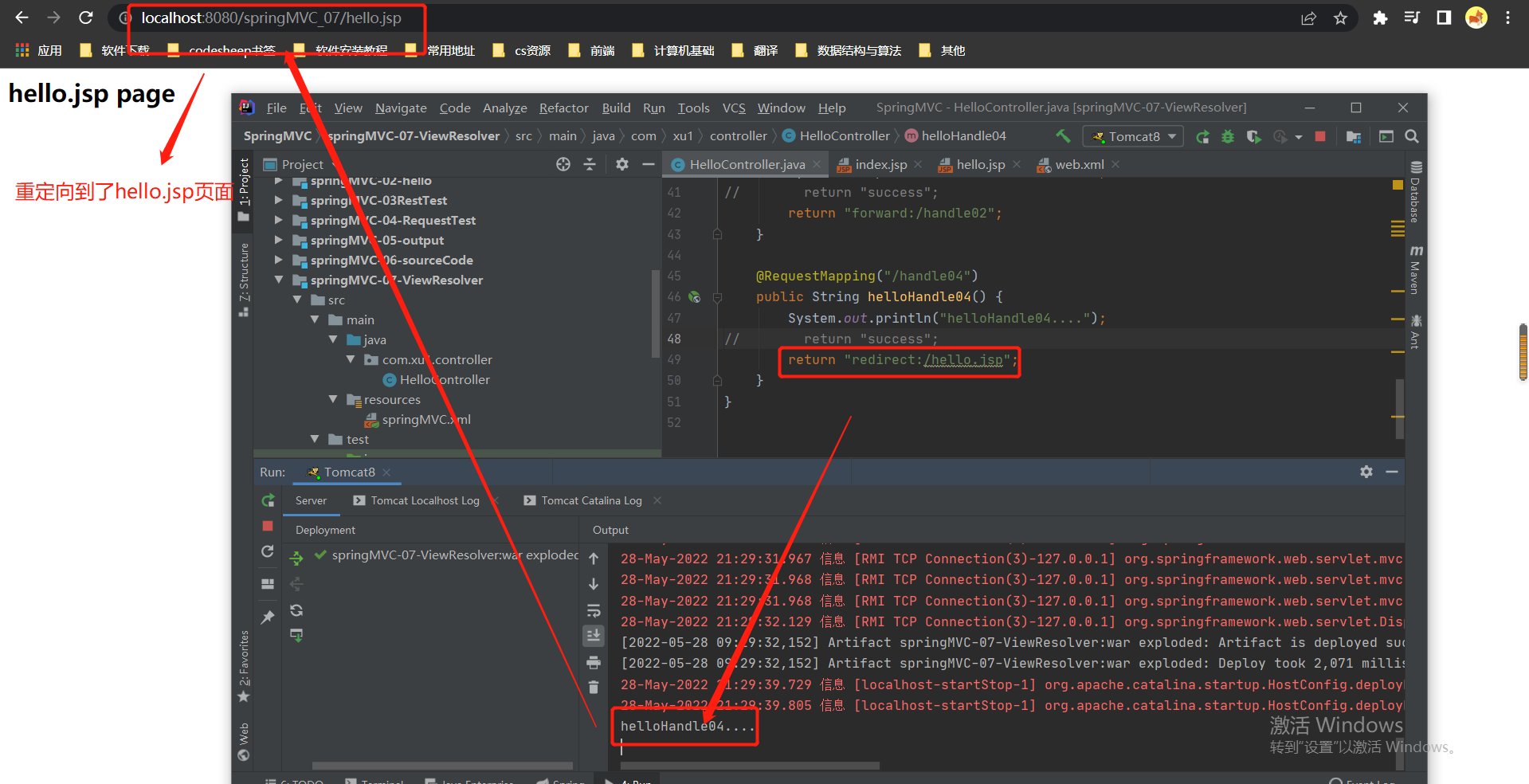This screenshot has width=1529, height=784.
Task: Toggle scroll to end in Output
Action: click(x=594, y=636)
